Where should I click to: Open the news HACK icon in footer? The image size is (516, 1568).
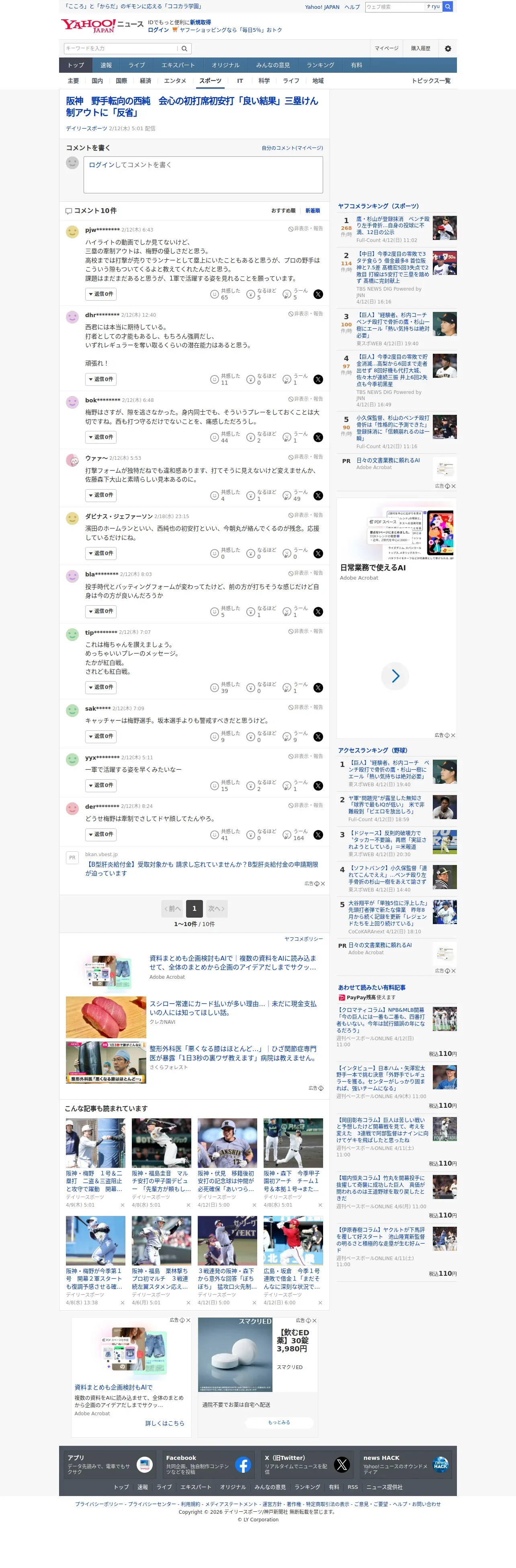[440, 1465]
